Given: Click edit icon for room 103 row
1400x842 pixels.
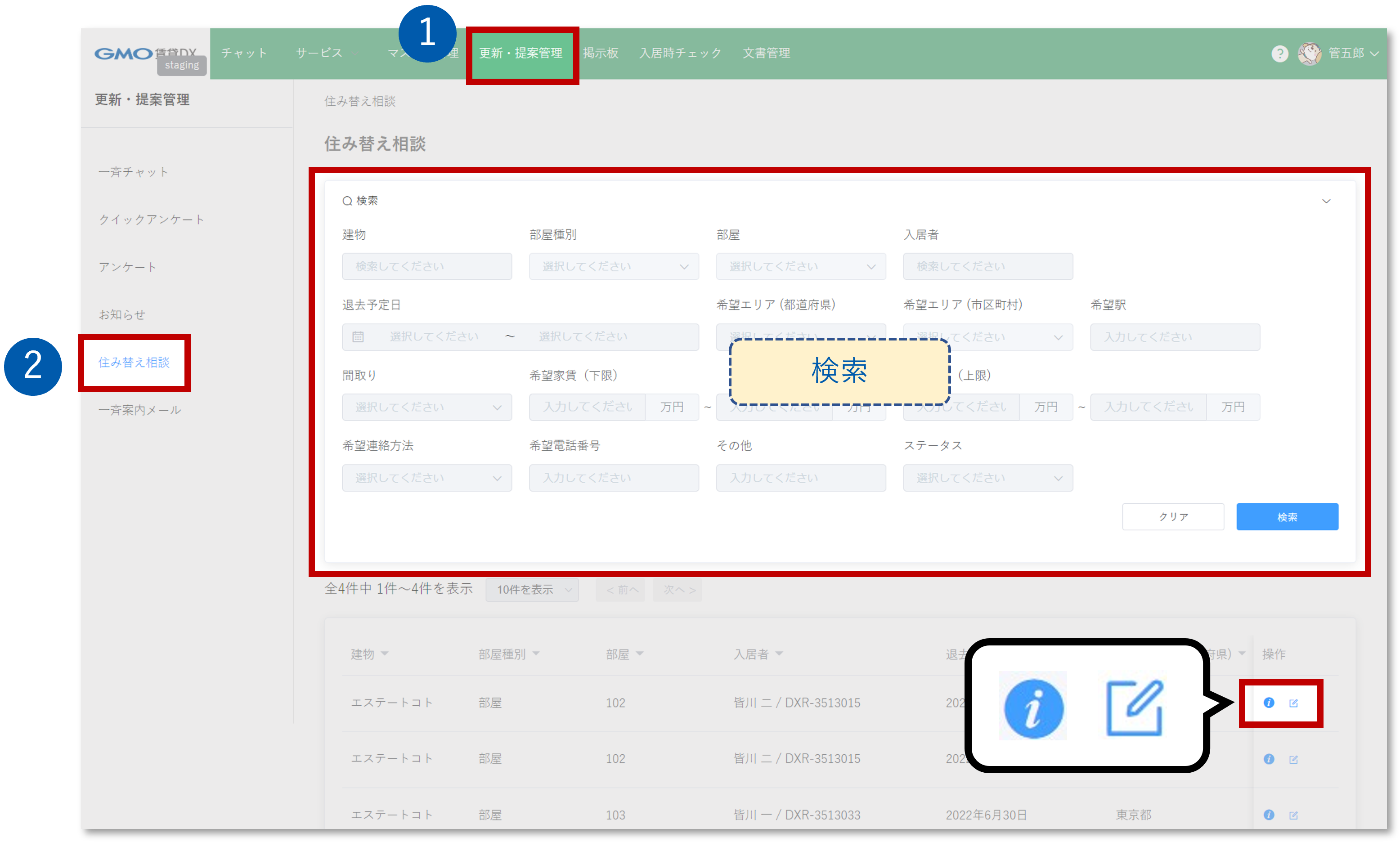Looking at the screenshot, I should [x=1293, y=815].
